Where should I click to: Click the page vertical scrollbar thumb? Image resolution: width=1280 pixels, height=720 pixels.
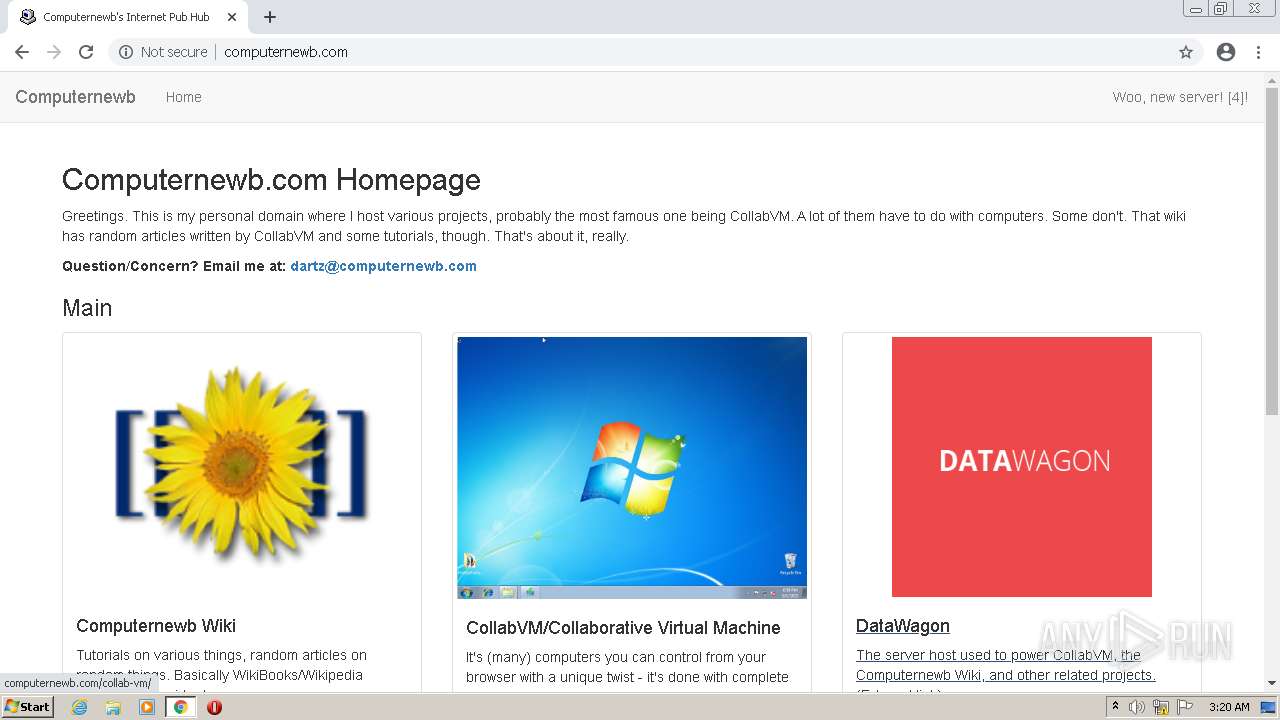click(1272, 250)
